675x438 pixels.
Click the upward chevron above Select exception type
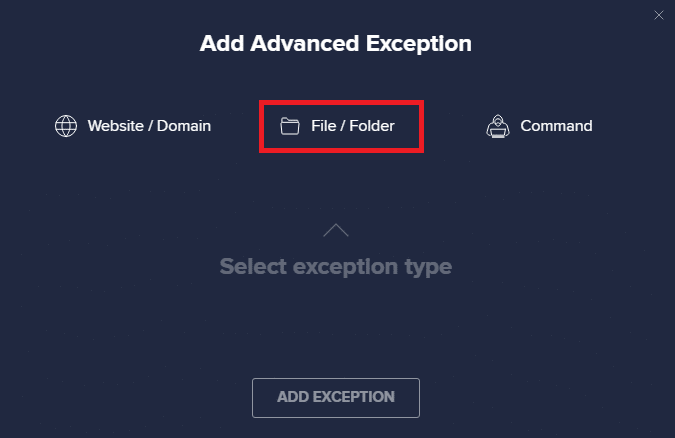336,231
